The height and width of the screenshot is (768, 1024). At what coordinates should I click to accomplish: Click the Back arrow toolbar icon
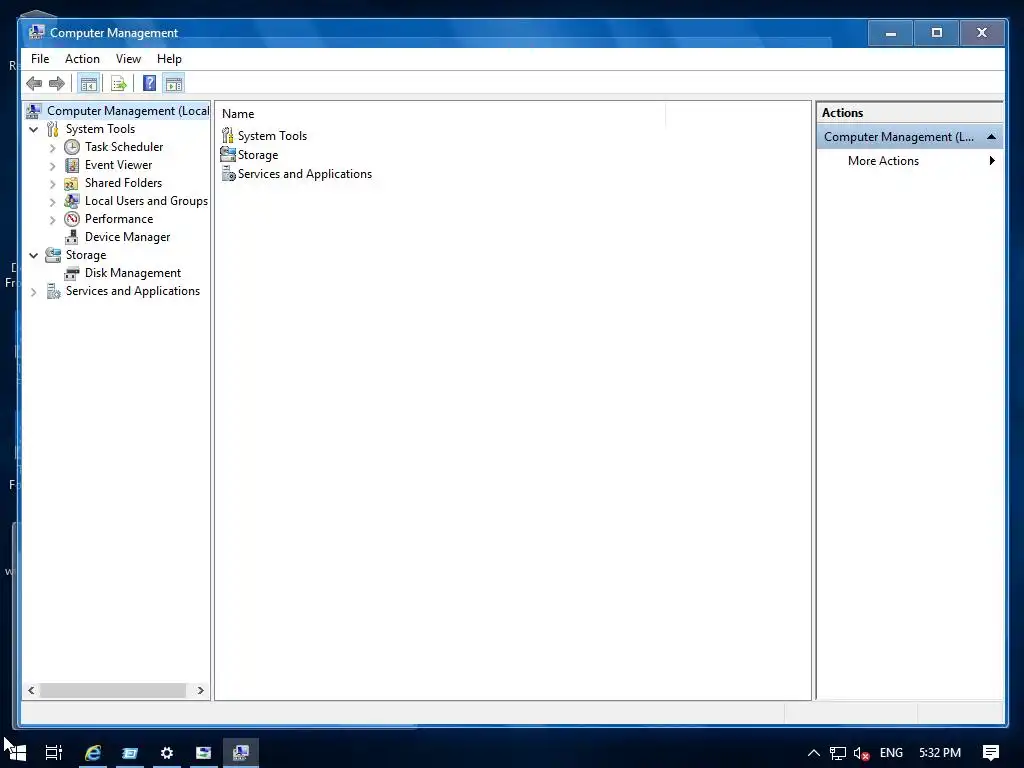tap(34, 84)
